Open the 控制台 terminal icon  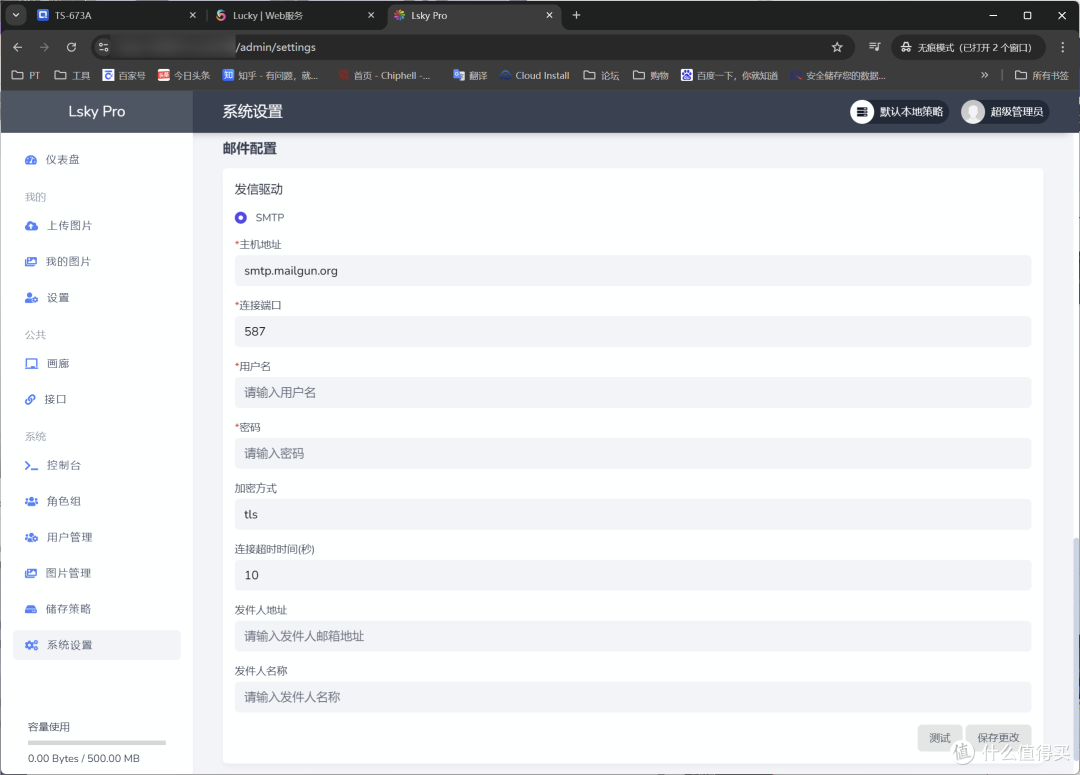point(31,466)
